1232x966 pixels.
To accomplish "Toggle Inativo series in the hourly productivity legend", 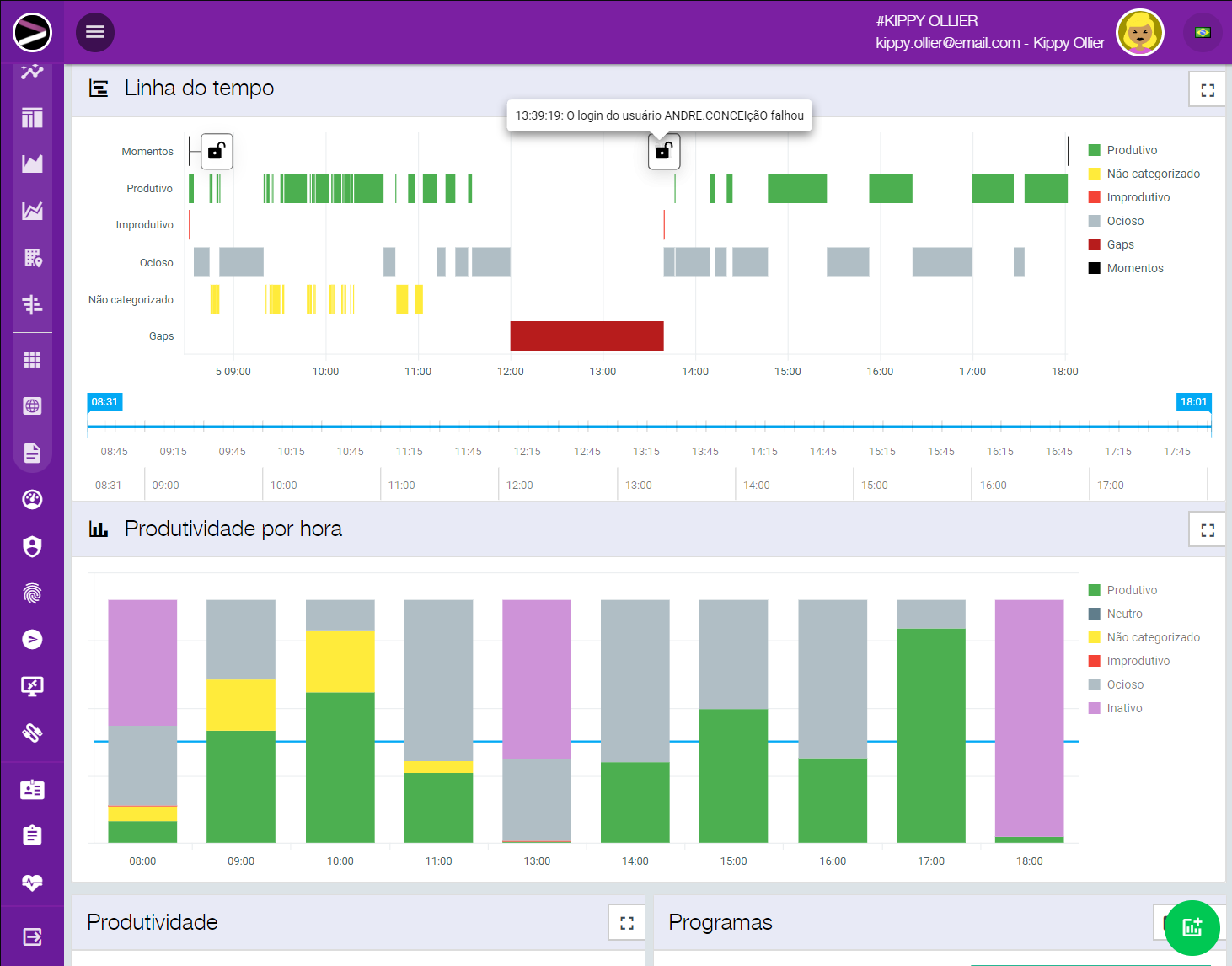I will click(1123, 708).
